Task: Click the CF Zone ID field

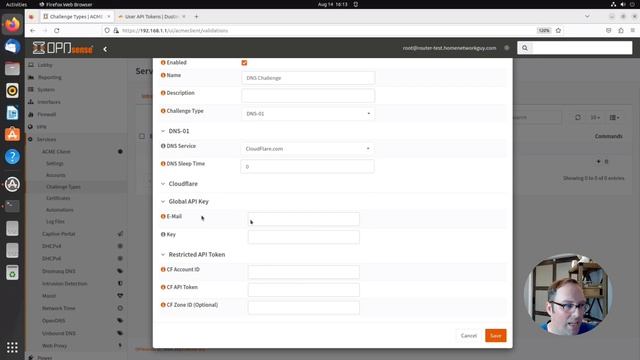Action: click(304, 308)
